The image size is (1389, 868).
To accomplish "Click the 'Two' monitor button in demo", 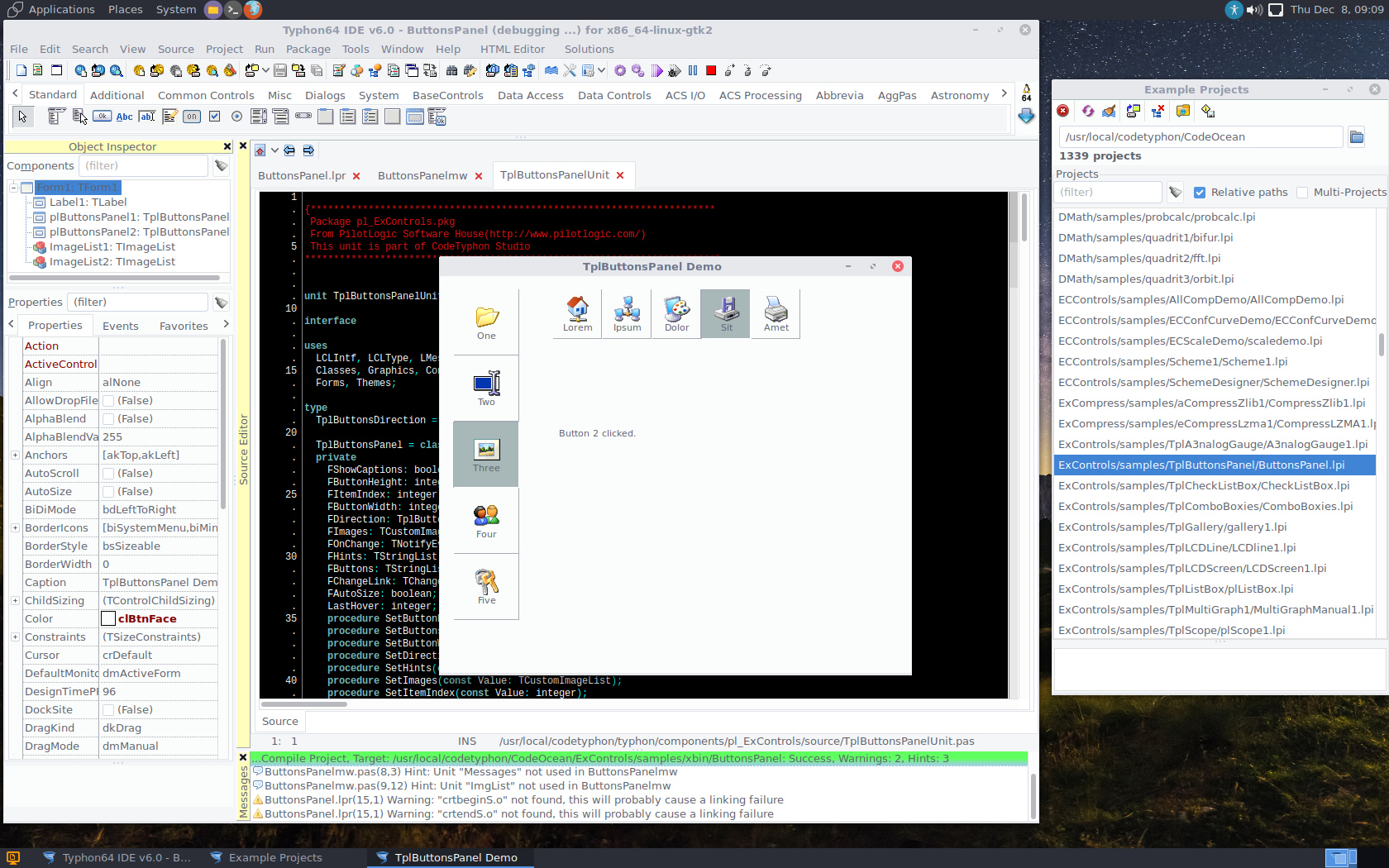I will [x=486, y=388].
